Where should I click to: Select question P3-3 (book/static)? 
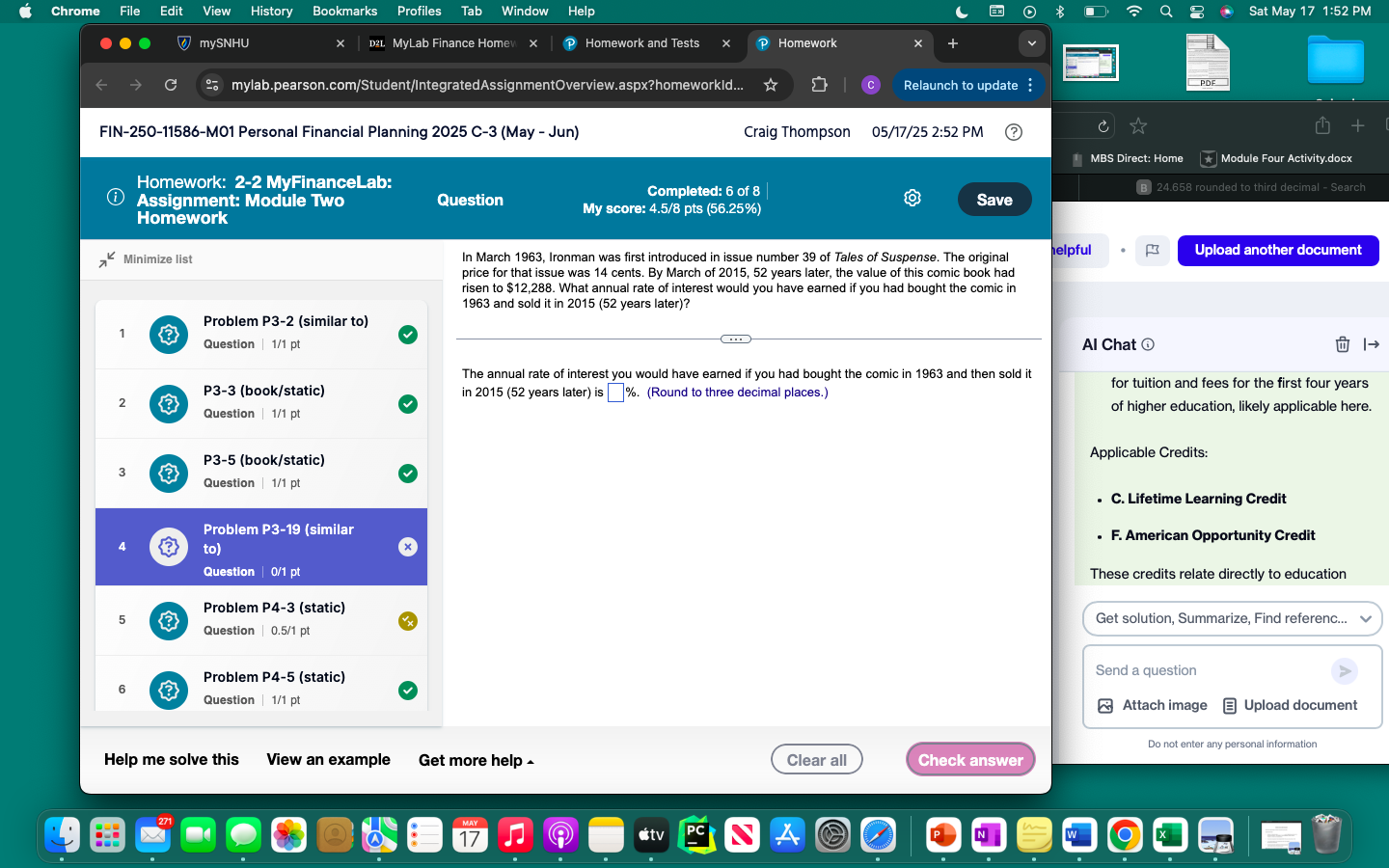point(261,403)
